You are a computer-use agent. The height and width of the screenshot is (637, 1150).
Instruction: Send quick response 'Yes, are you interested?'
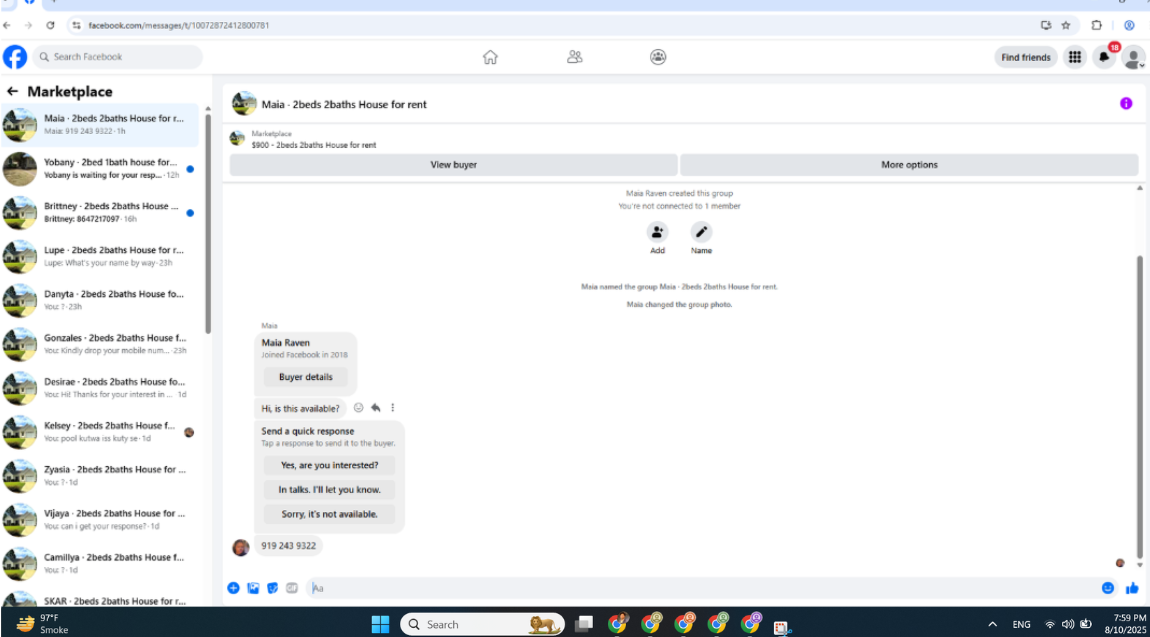(x=329, y=465)
